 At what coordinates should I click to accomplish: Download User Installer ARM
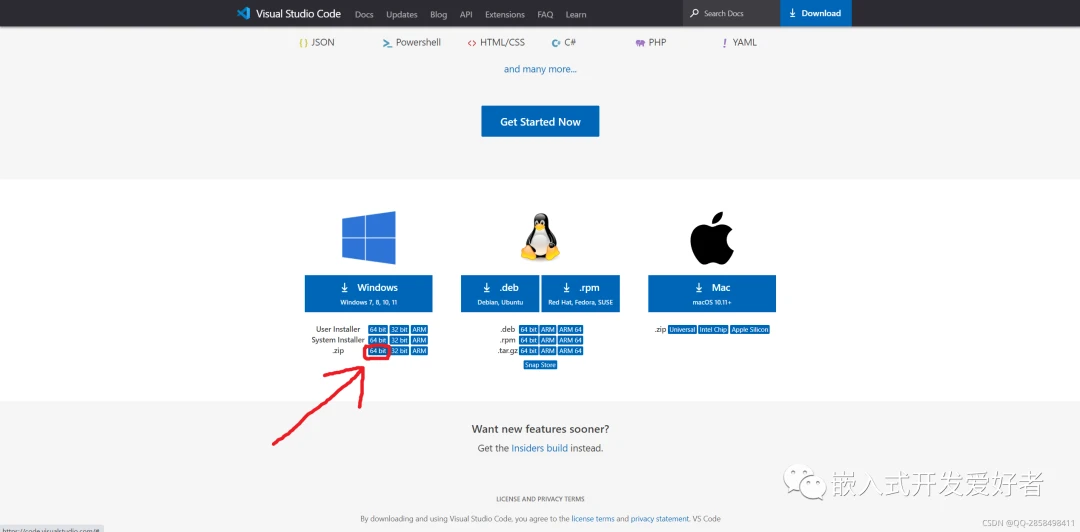click(419, 329)
